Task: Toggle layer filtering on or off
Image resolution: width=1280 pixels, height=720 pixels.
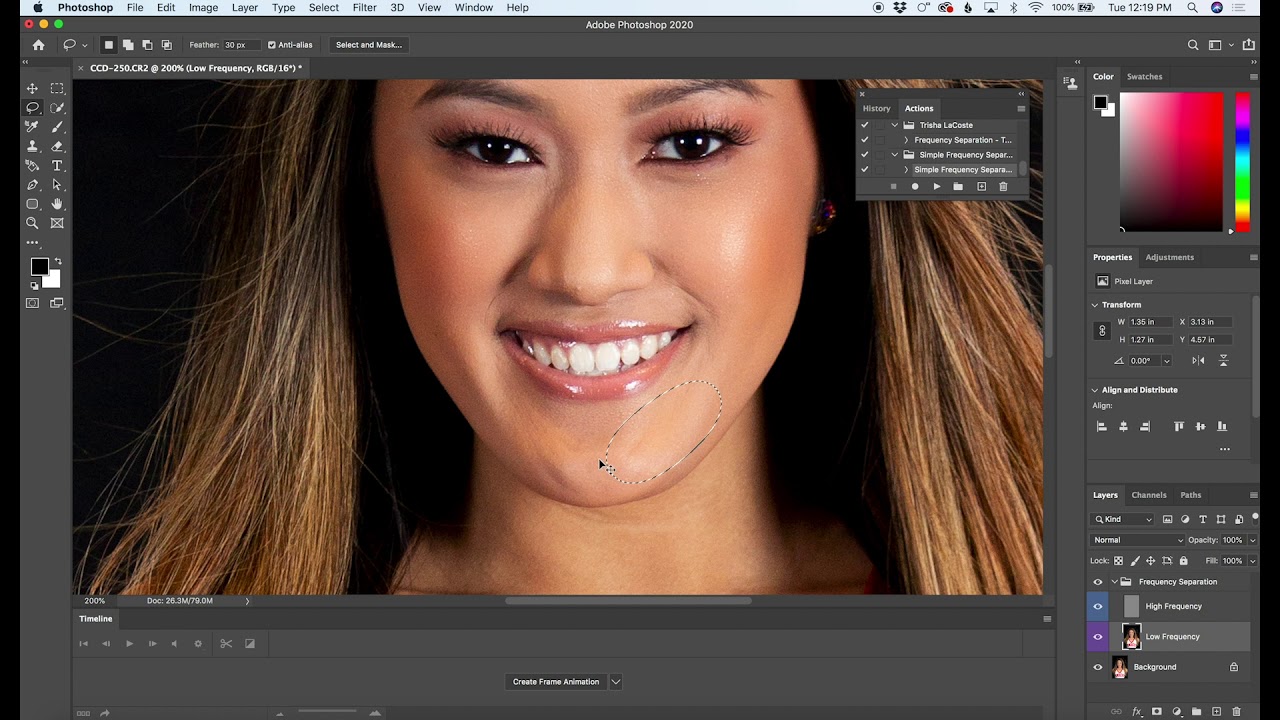Action: tap(1254, 519)
